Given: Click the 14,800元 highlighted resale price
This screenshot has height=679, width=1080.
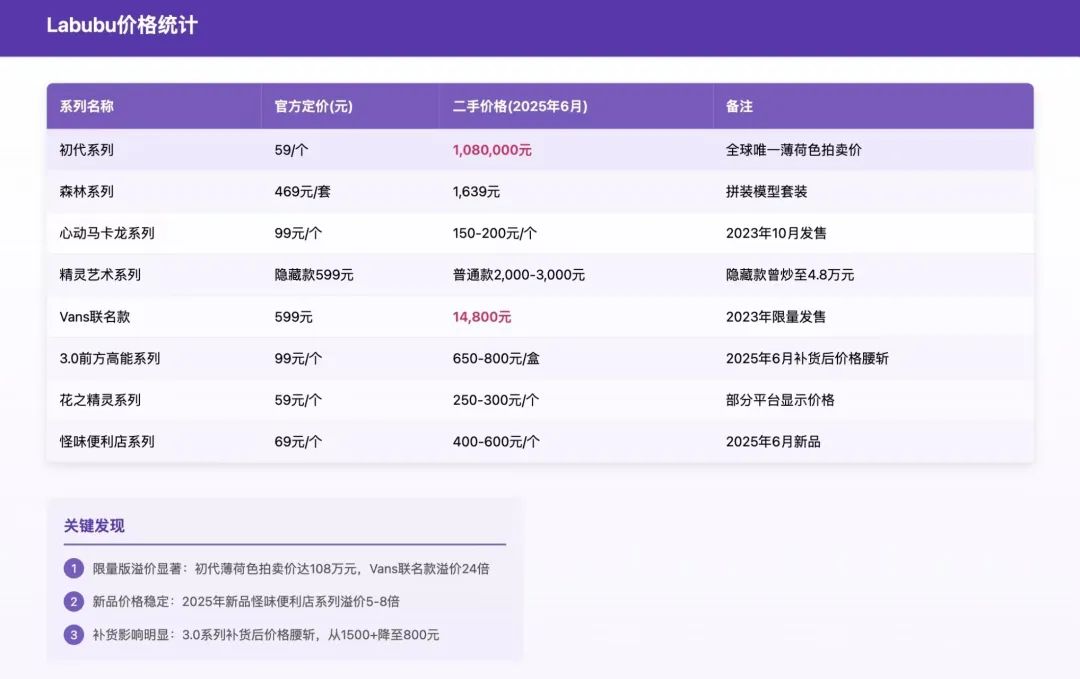Looking at the screenshot, I should point(481,317).
